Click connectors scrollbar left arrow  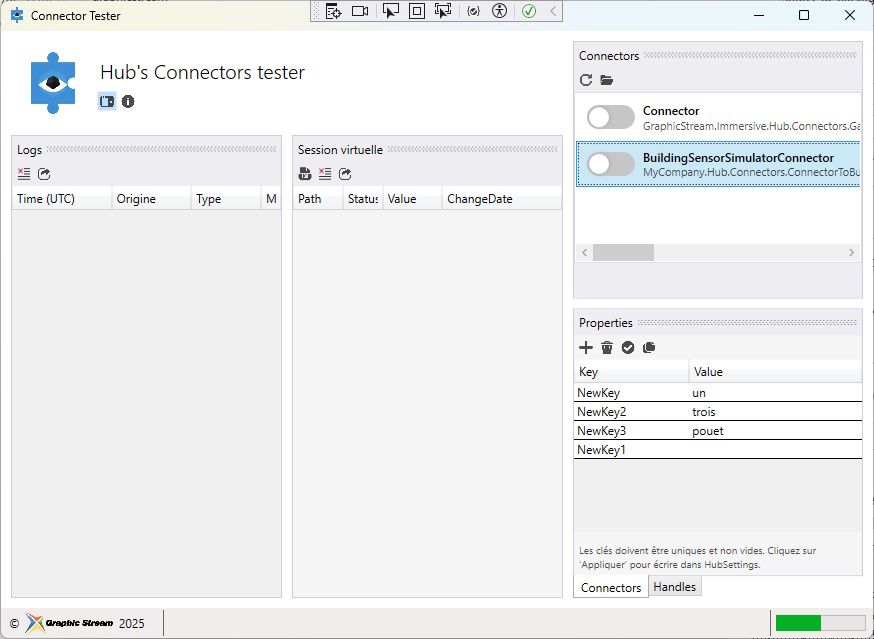point(584,253)
